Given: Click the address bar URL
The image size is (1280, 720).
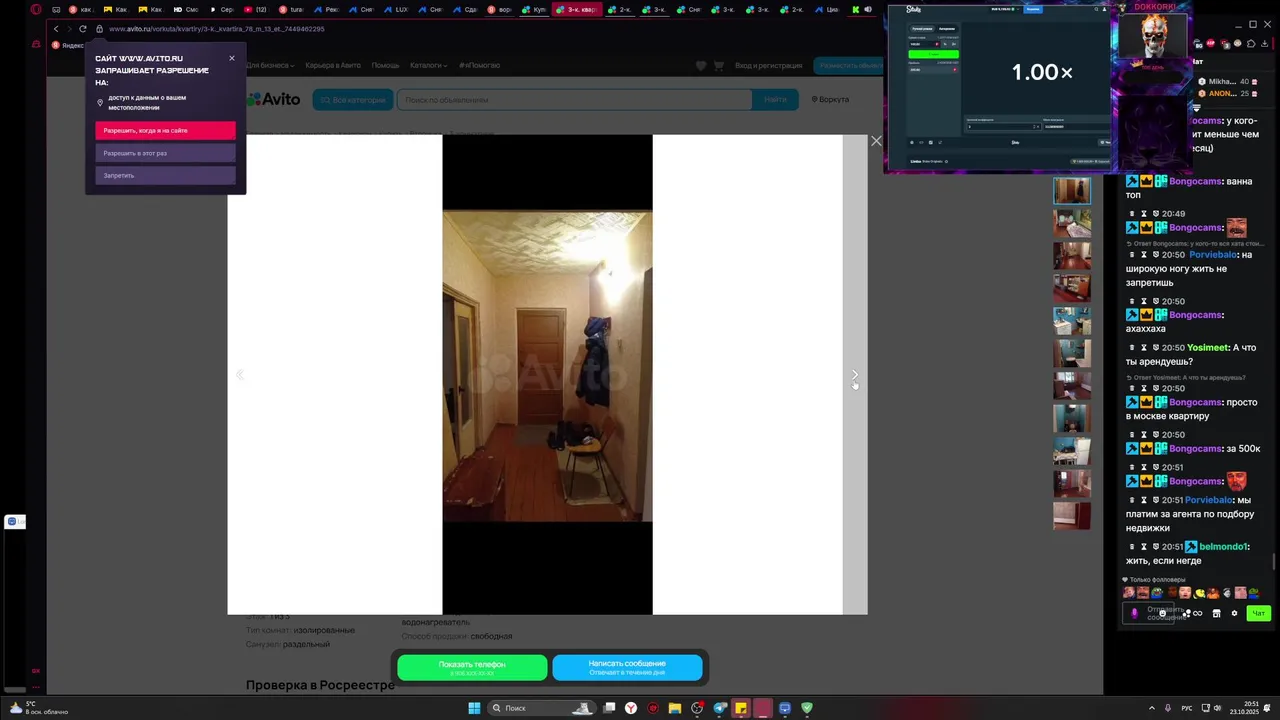Looking at the screenshot, I should coord(217,29).
